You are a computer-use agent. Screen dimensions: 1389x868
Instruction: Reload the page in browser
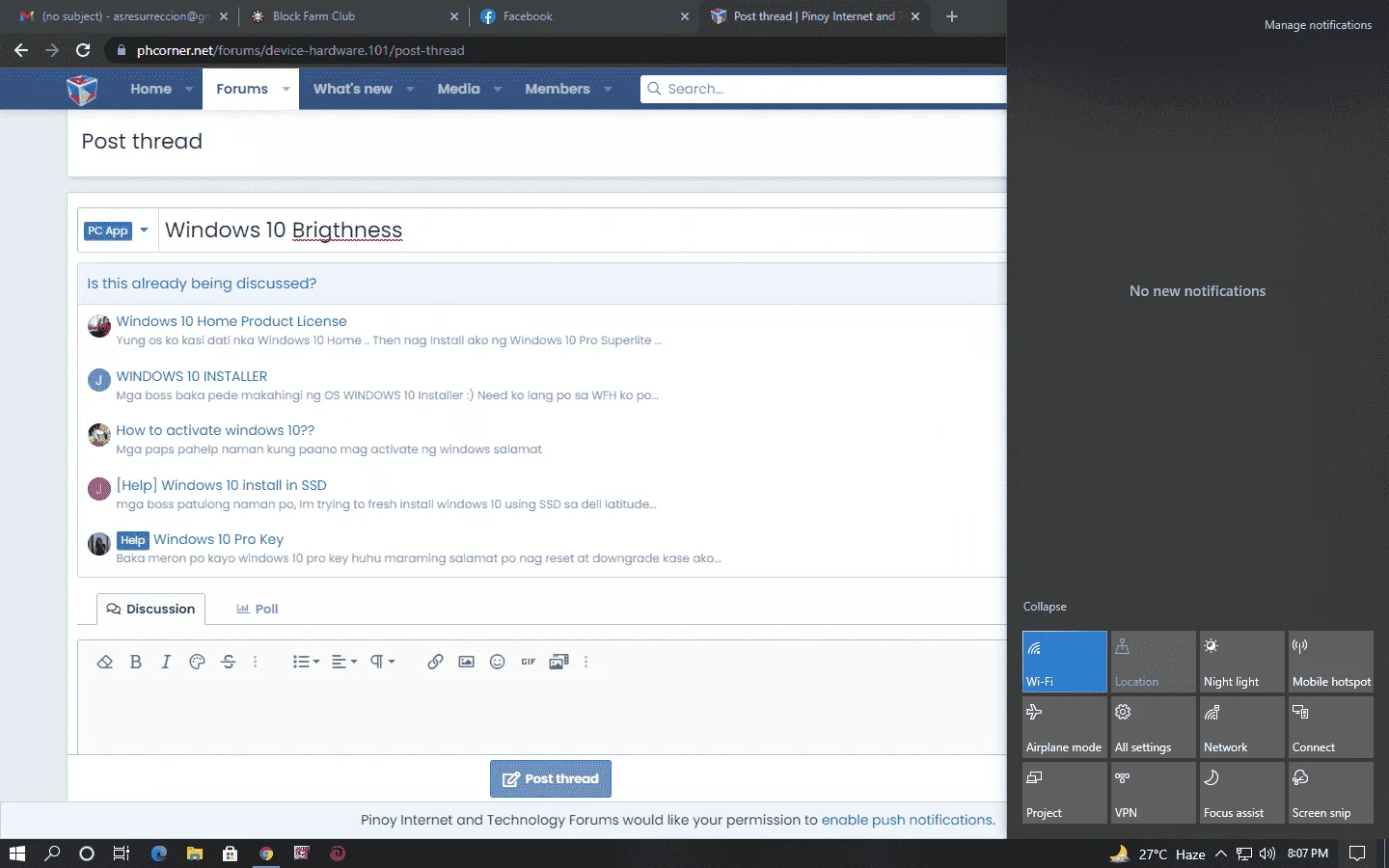point(83,50)
